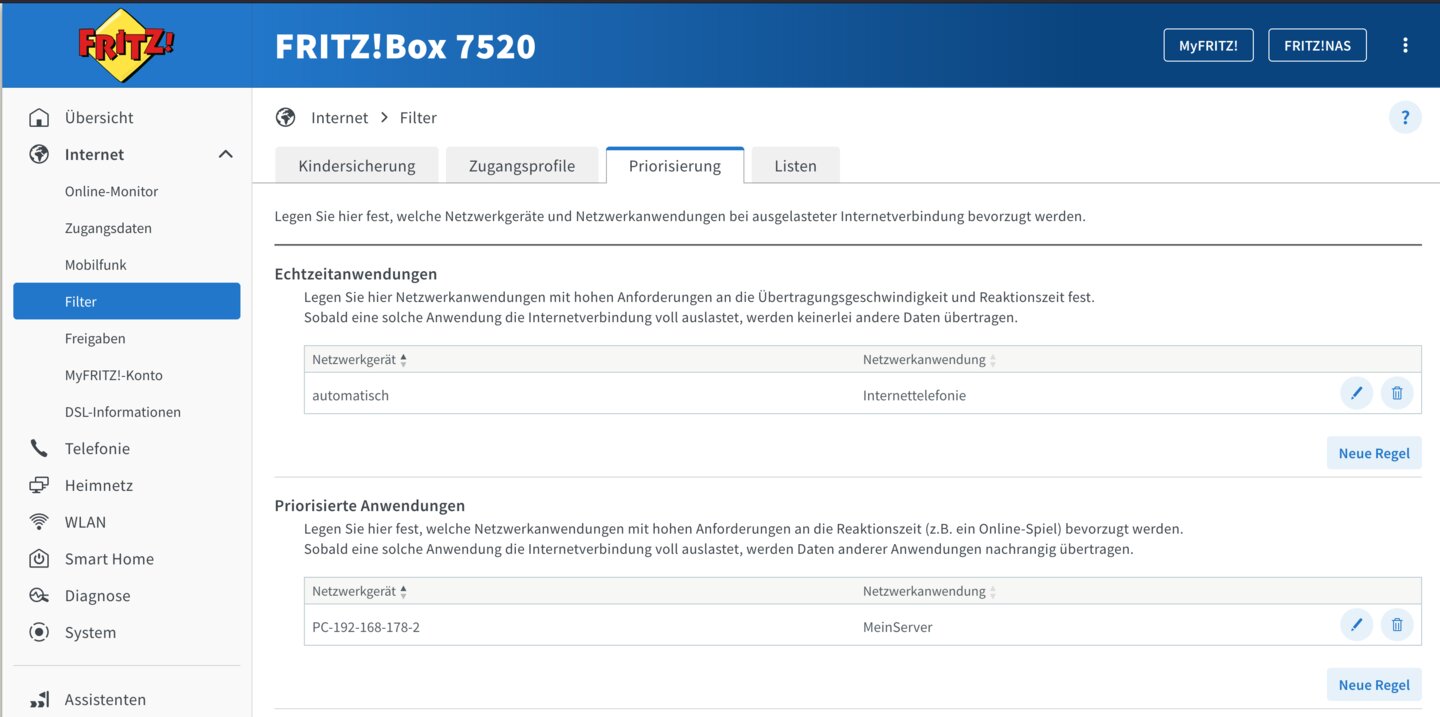
Task: Switch to the Kindersicherung tab
Action: (x=356, y=166)
